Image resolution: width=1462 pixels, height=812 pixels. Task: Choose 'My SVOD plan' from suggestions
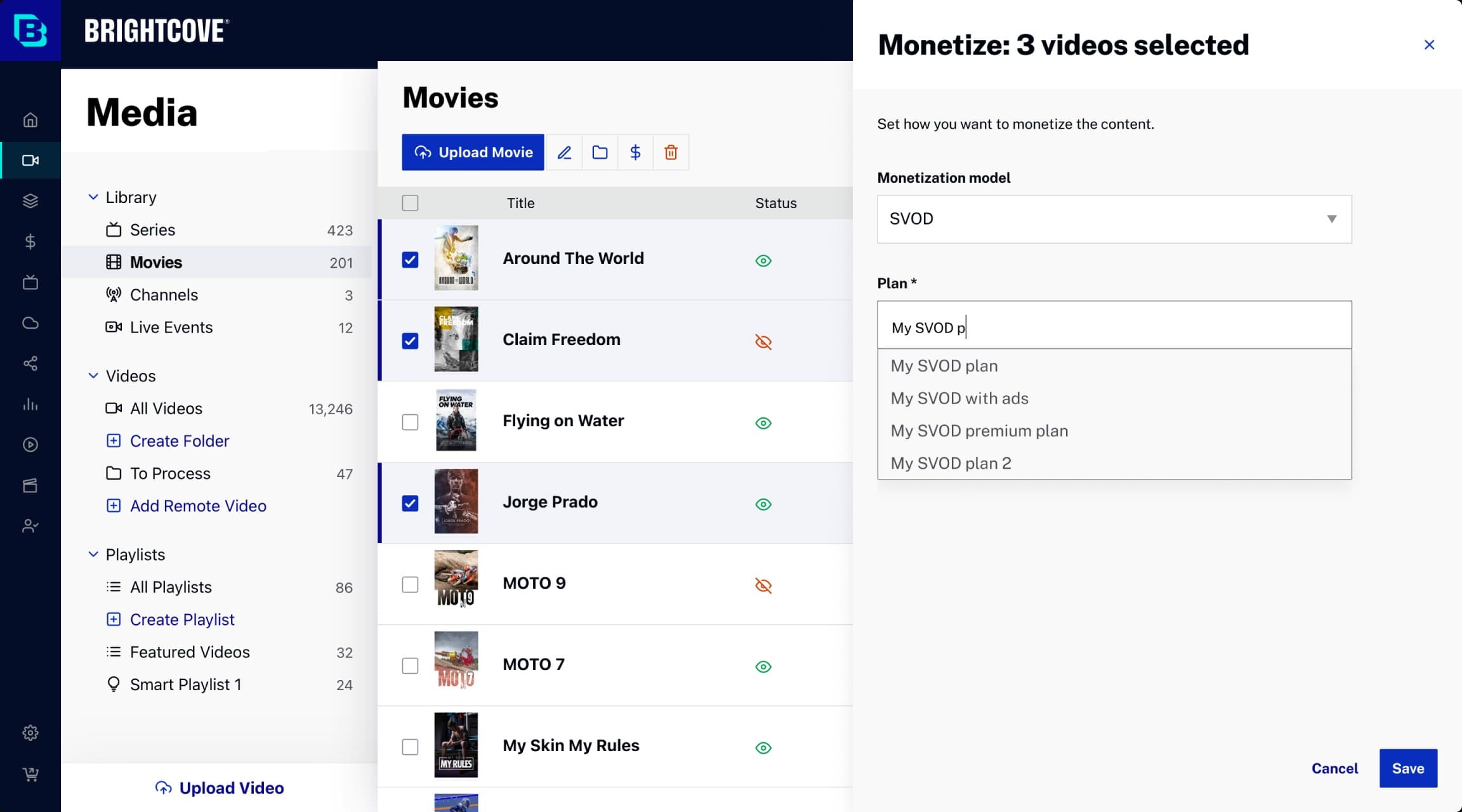pyautogui.click(x=1114, y=366)
